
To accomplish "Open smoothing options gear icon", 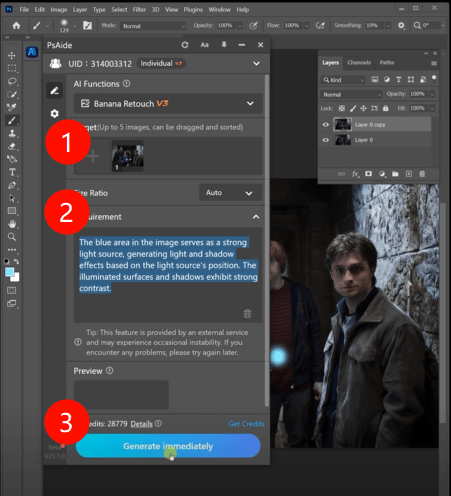I will (x=401, y=26).
